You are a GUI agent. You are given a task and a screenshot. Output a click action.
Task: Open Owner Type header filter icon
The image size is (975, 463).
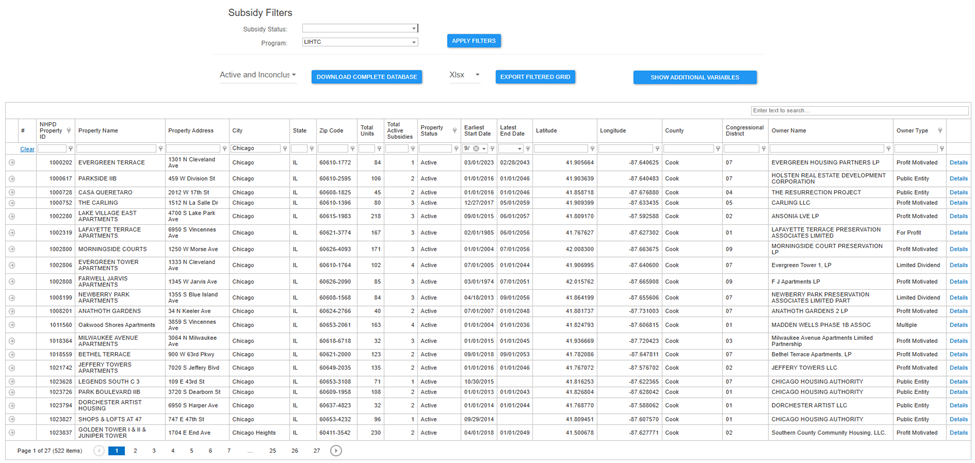click(940, 131)
